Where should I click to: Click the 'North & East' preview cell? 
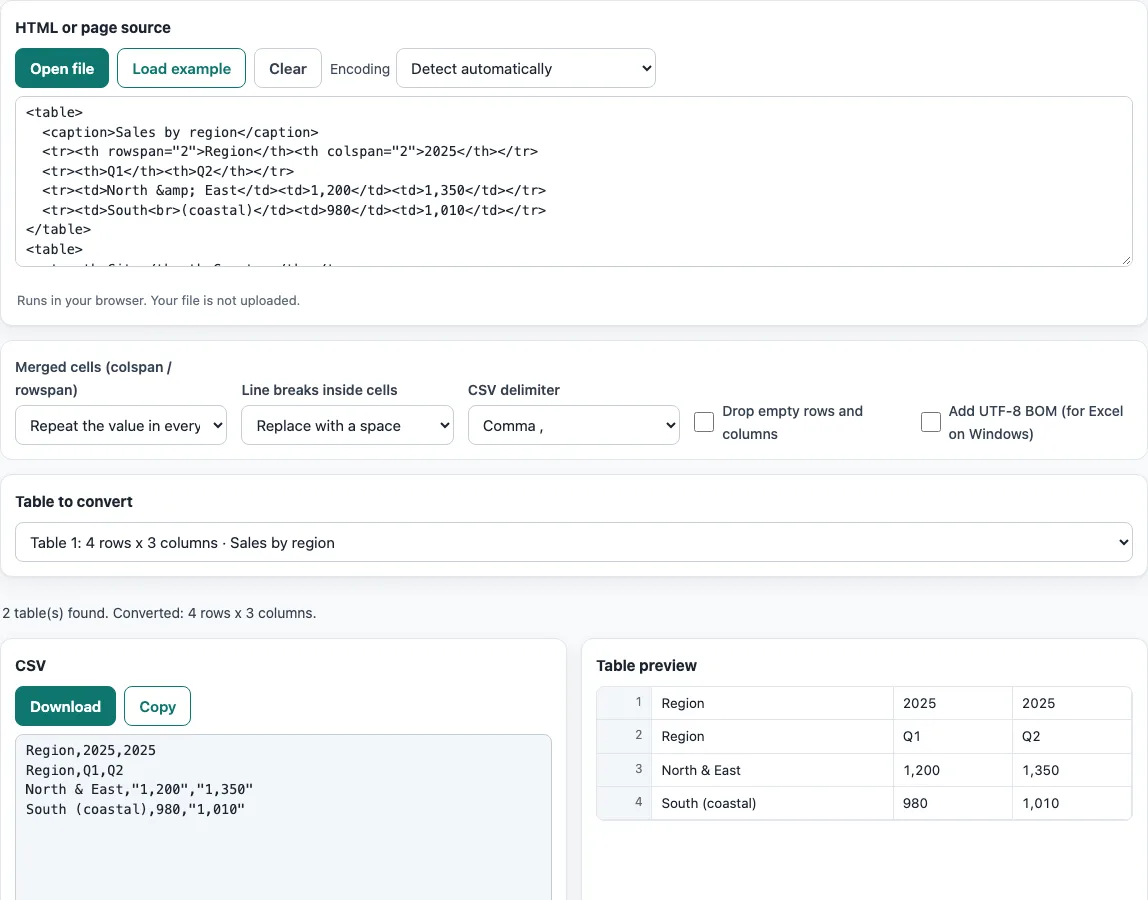(x=772, y=770)
